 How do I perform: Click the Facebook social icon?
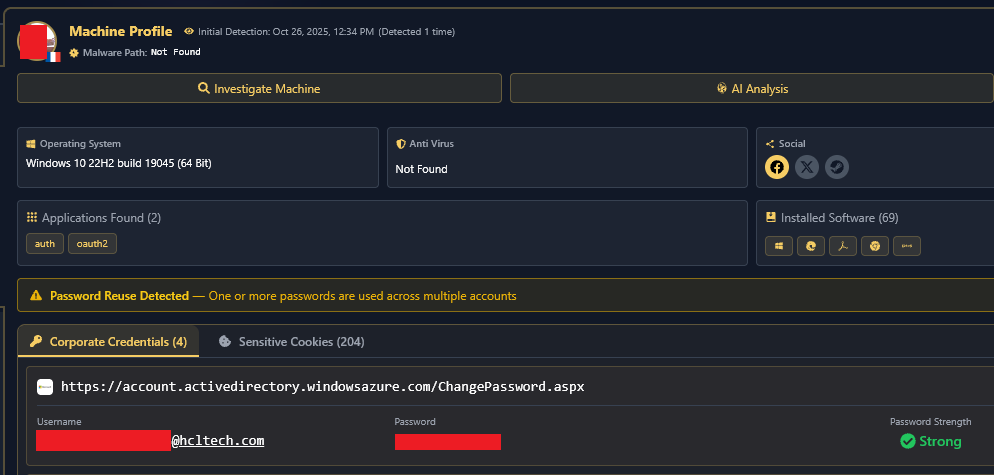tap(777, 167)
